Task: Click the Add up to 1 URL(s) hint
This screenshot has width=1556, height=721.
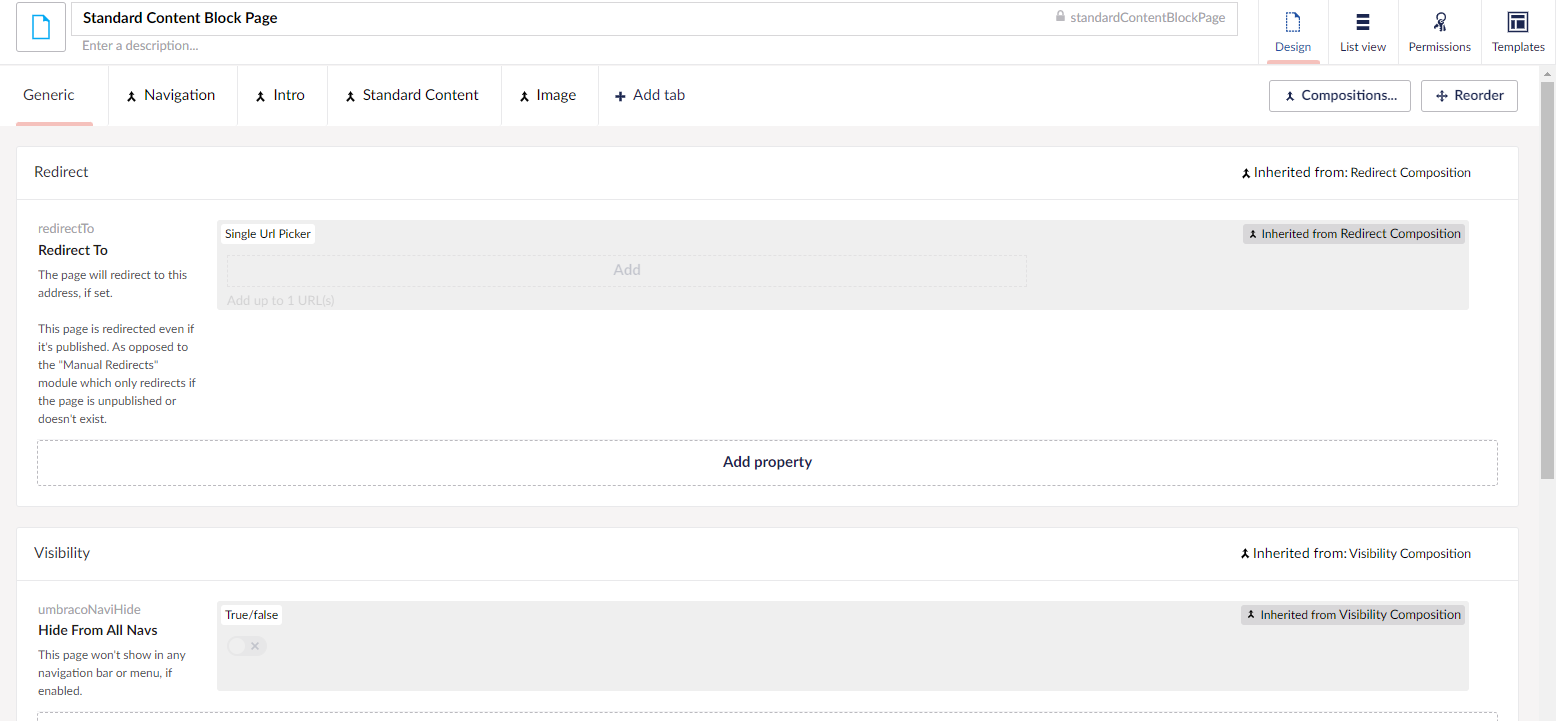Action: click(x=281, y=300)
